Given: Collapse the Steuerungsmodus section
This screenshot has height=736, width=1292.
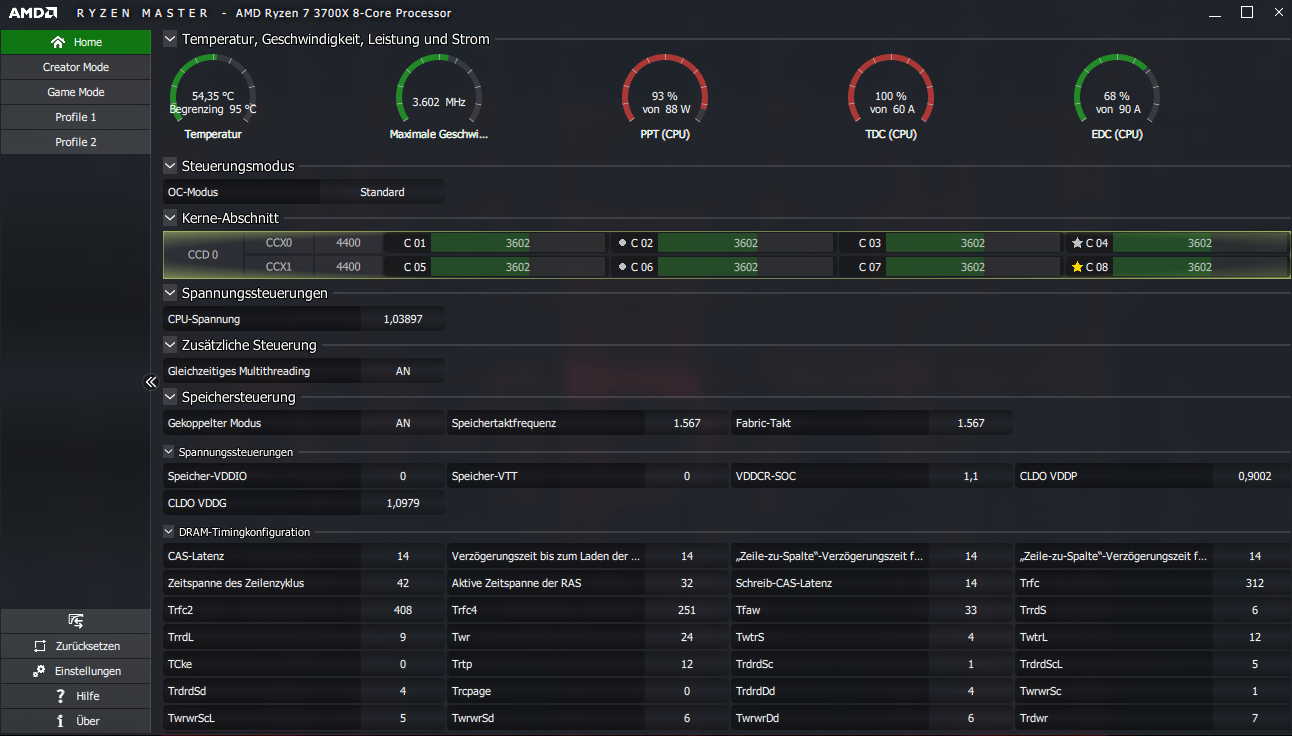Looking at the screenshot, I should coord(170,166).
